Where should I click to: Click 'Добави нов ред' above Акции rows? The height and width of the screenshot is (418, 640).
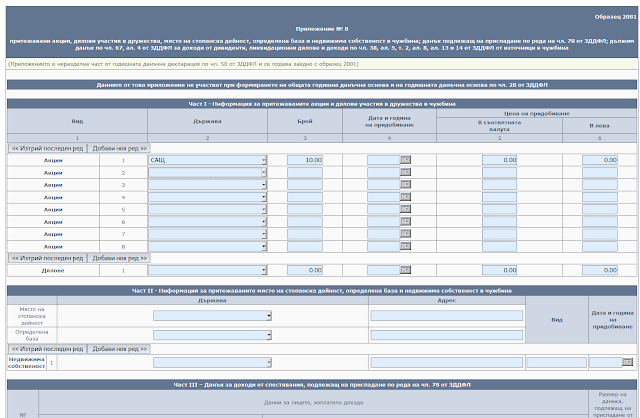tap(119, 149)
